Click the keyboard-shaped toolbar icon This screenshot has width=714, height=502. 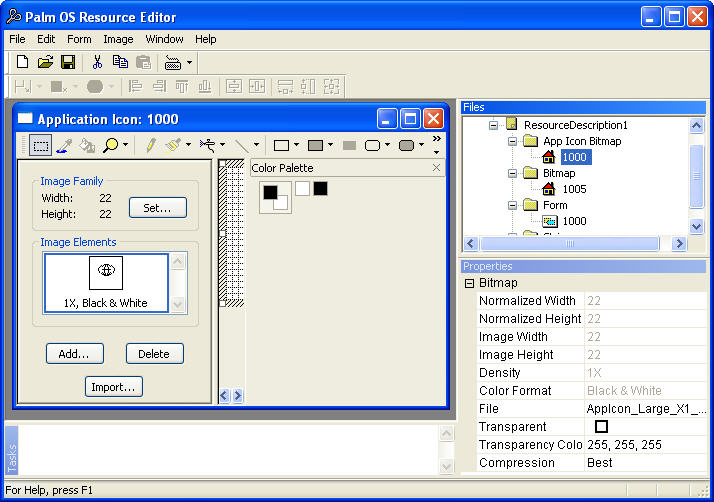(173, 62)
